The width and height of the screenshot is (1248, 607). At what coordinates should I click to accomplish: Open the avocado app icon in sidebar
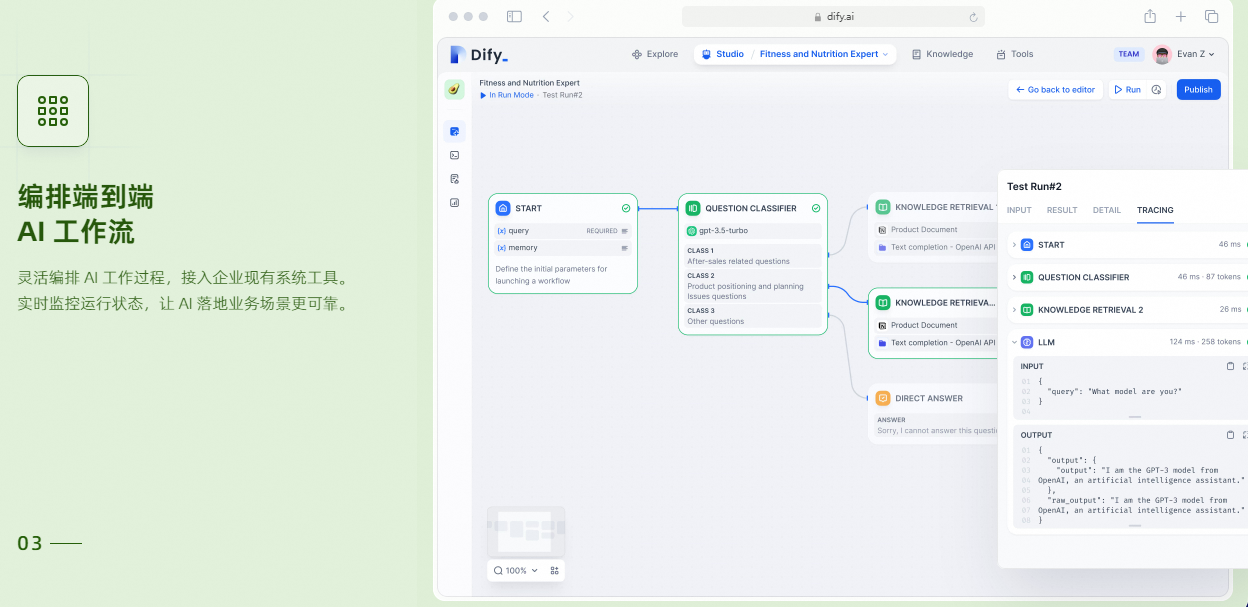[454, 89]
